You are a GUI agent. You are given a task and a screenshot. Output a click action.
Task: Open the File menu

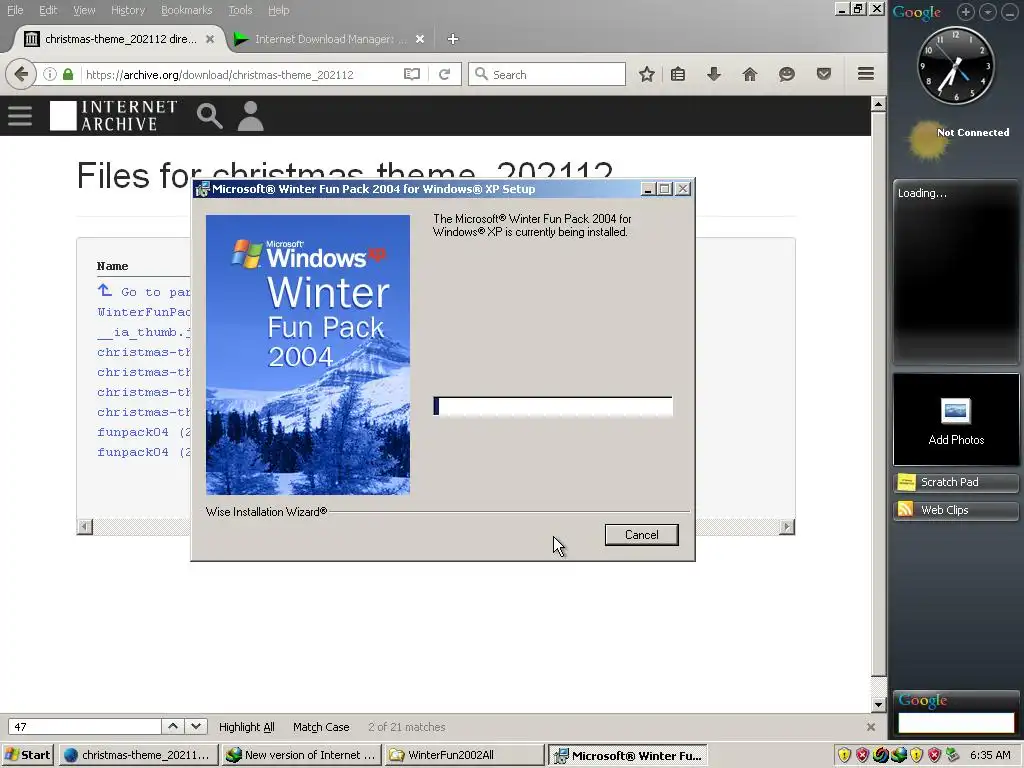click(15, 10)
